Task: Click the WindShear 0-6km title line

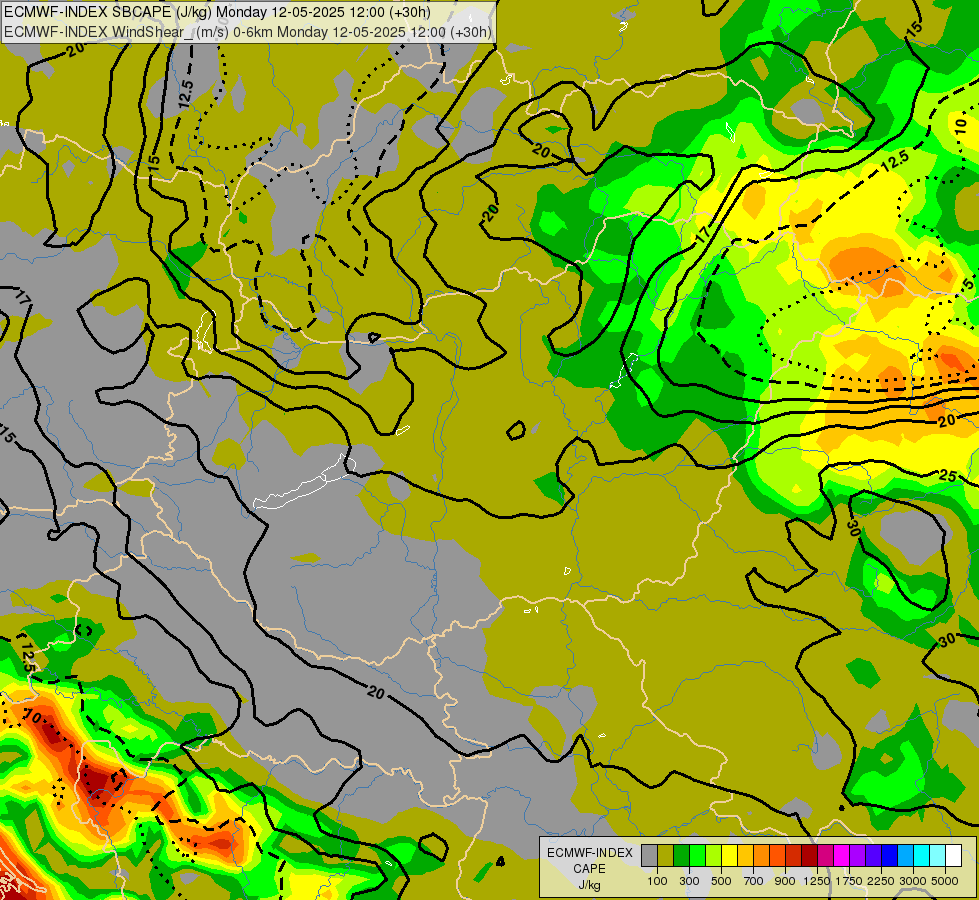Action: [x=247, y=32]
